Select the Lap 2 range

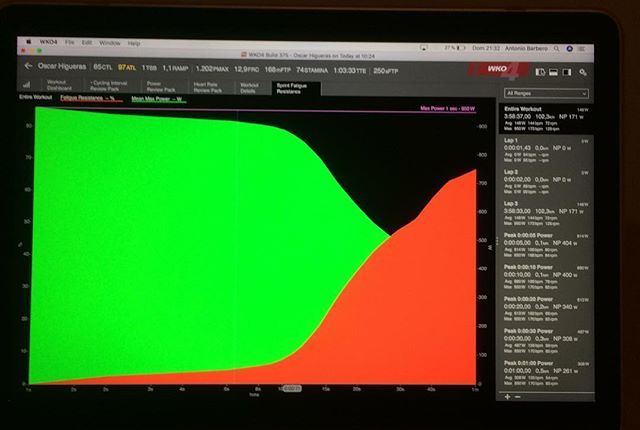(545, 182)
